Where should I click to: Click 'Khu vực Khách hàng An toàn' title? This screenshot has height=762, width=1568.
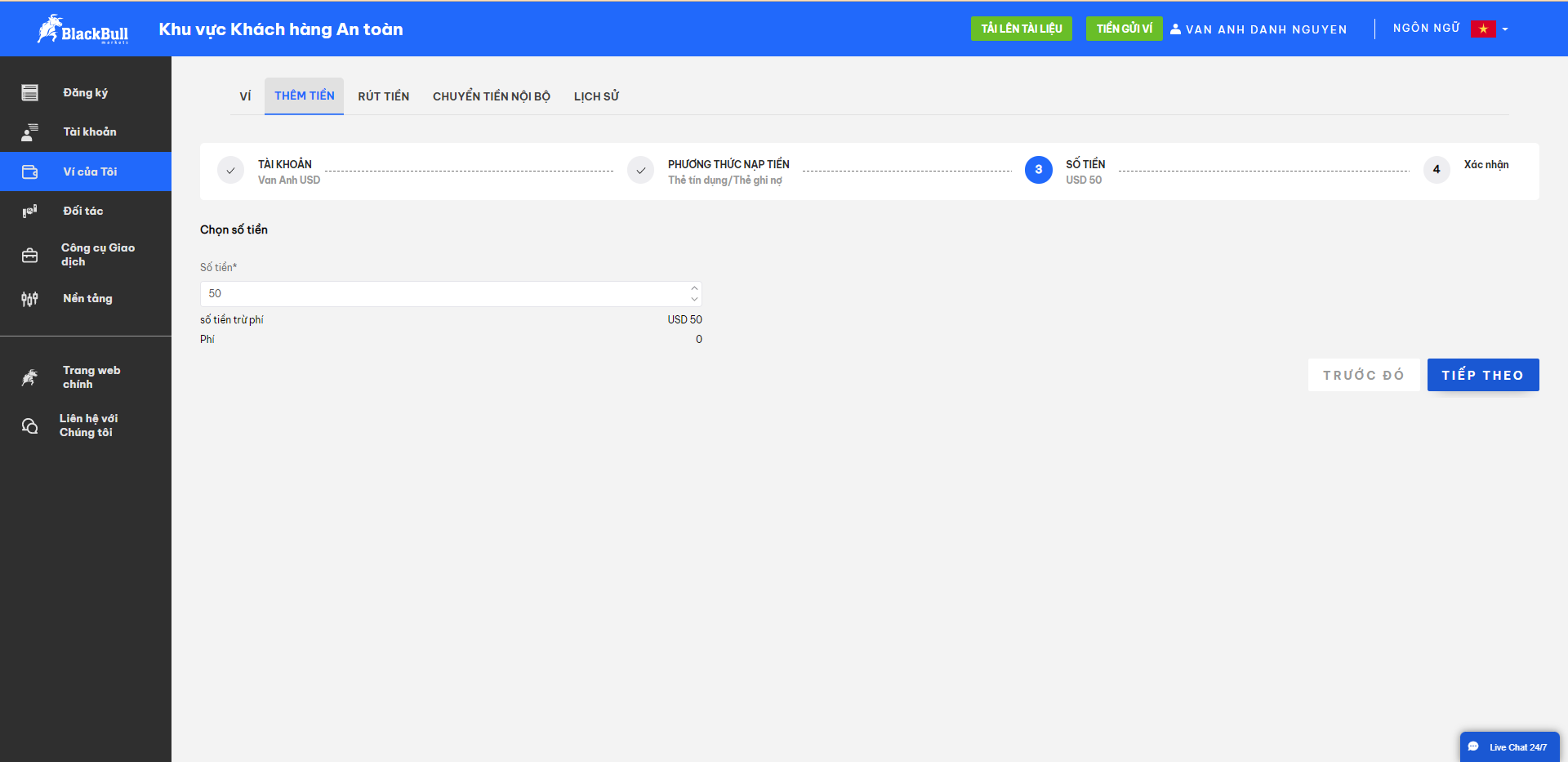click(281, 29)
